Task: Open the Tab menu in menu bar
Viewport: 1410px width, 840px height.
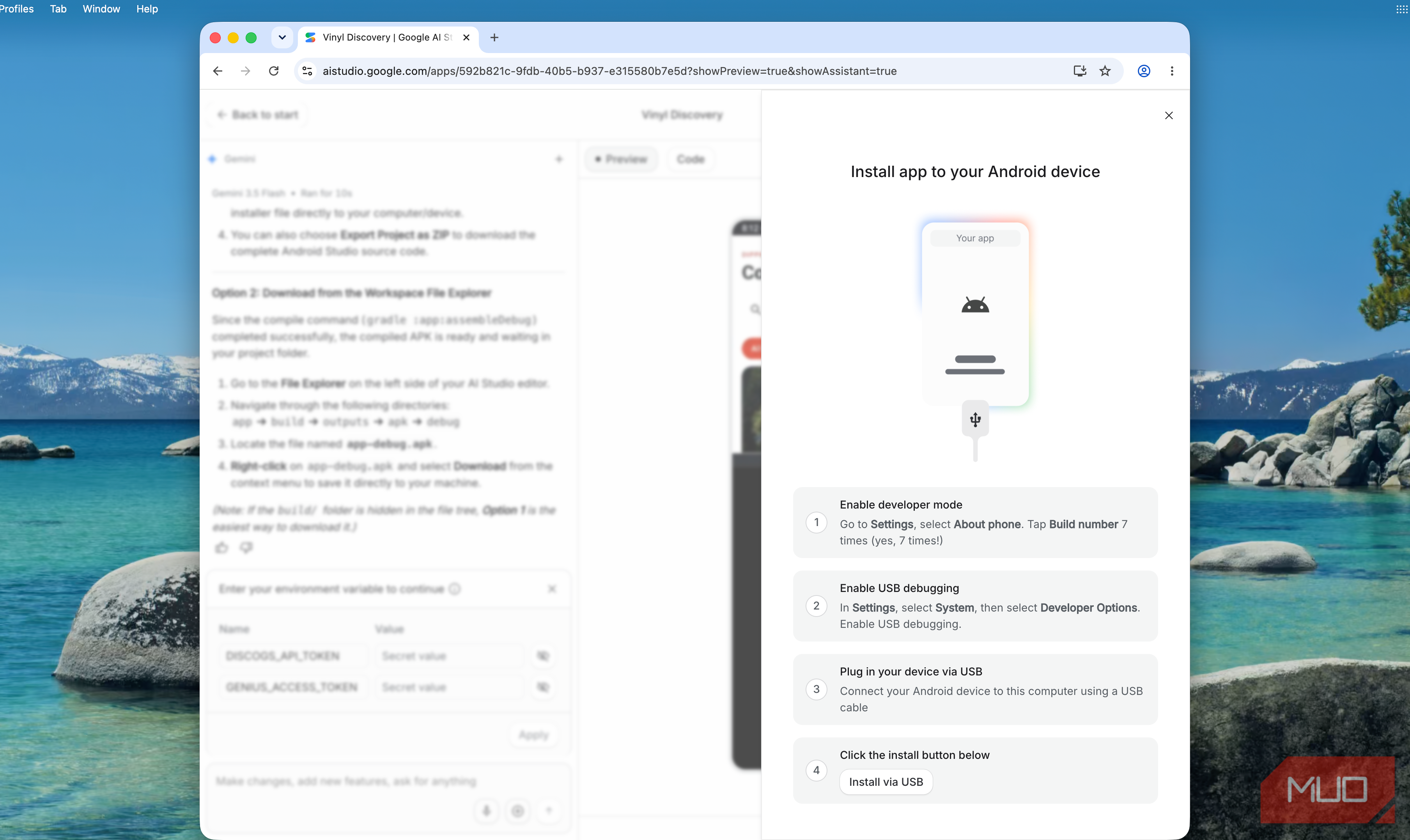Action: pyautogui.click(x=58, y=9)
